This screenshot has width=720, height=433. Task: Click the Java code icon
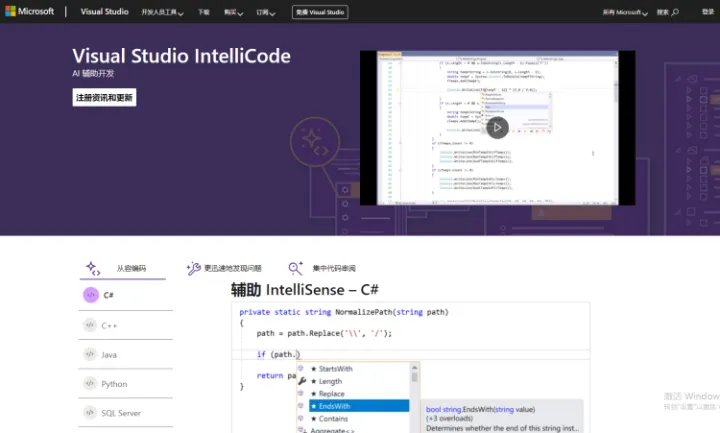pyautogui.click(x=90, y=354)
